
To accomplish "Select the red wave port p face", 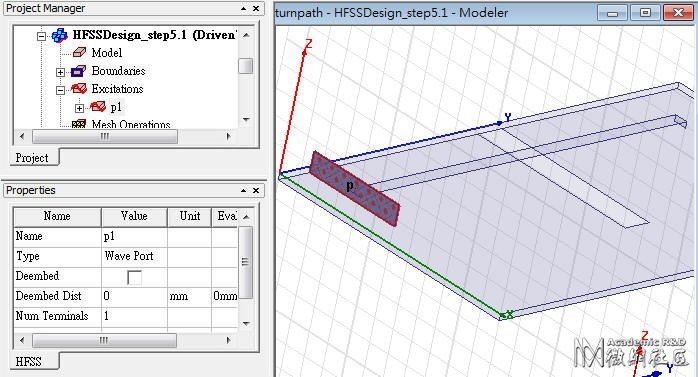I will 354,189.
